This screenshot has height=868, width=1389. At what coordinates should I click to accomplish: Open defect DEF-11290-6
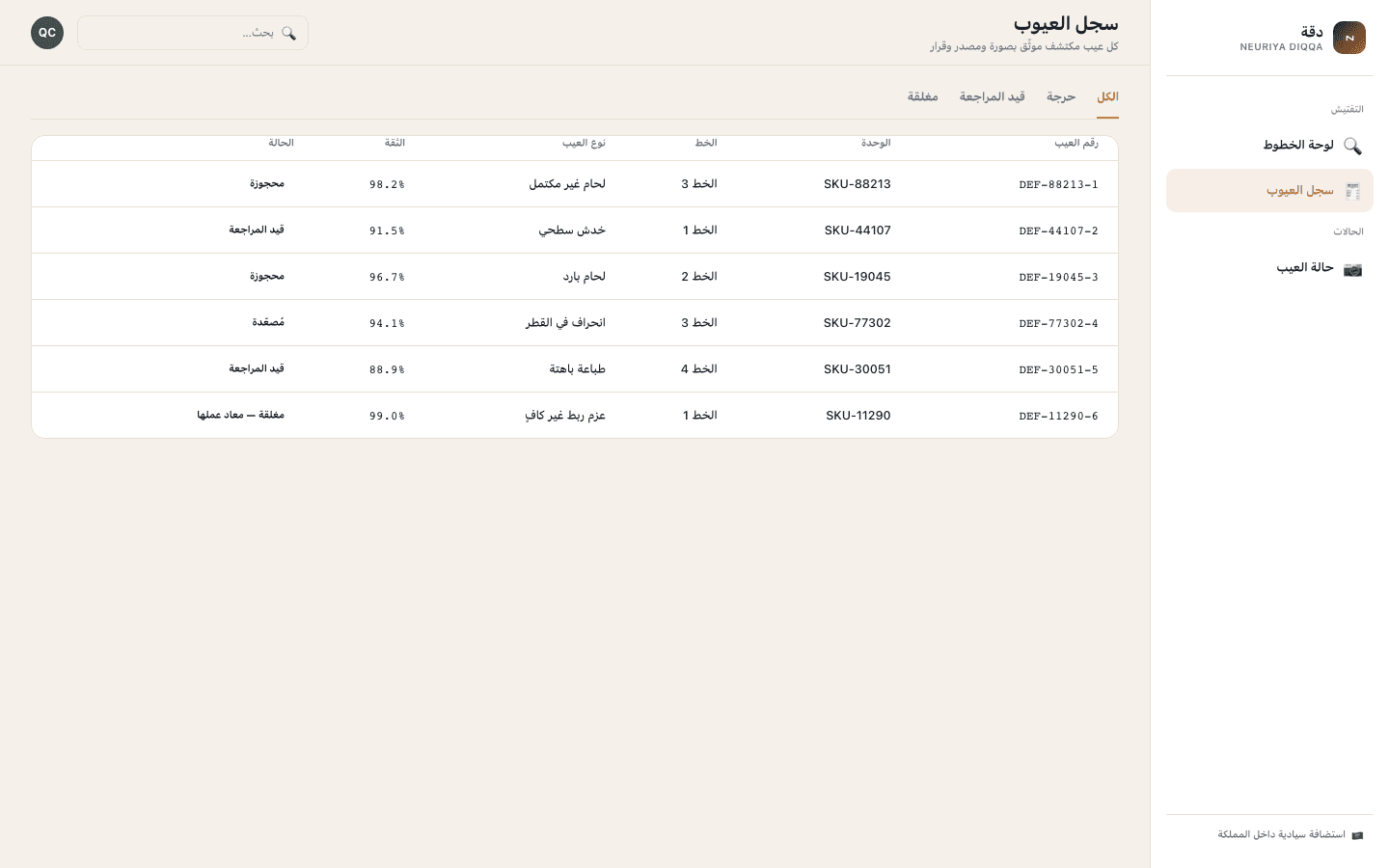[x=1058, y=416]
